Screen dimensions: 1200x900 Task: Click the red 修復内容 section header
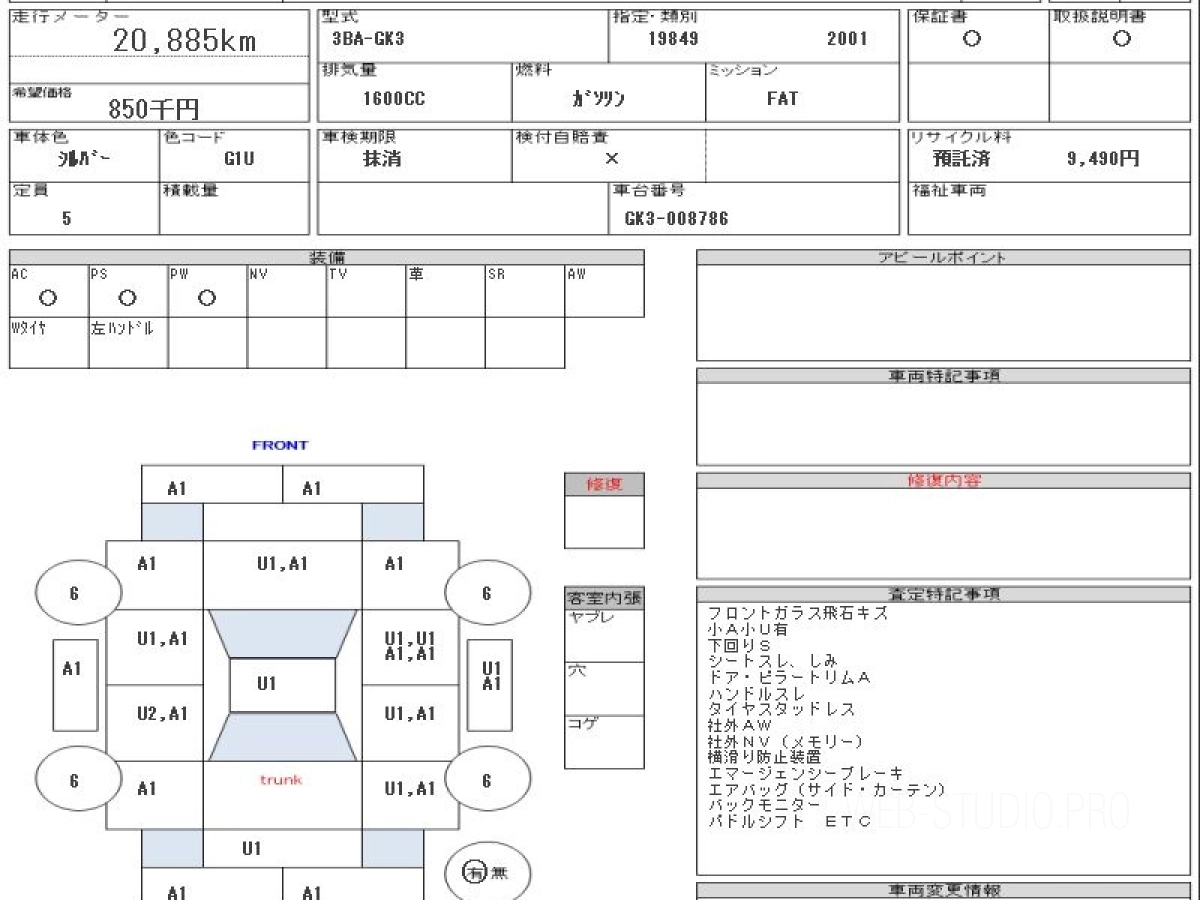point(943,480)
